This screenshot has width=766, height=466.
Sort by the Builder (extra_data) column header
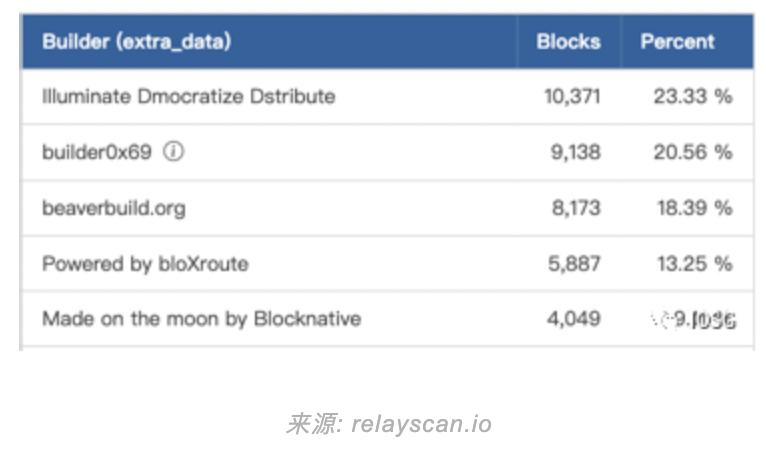click(136, 42)
